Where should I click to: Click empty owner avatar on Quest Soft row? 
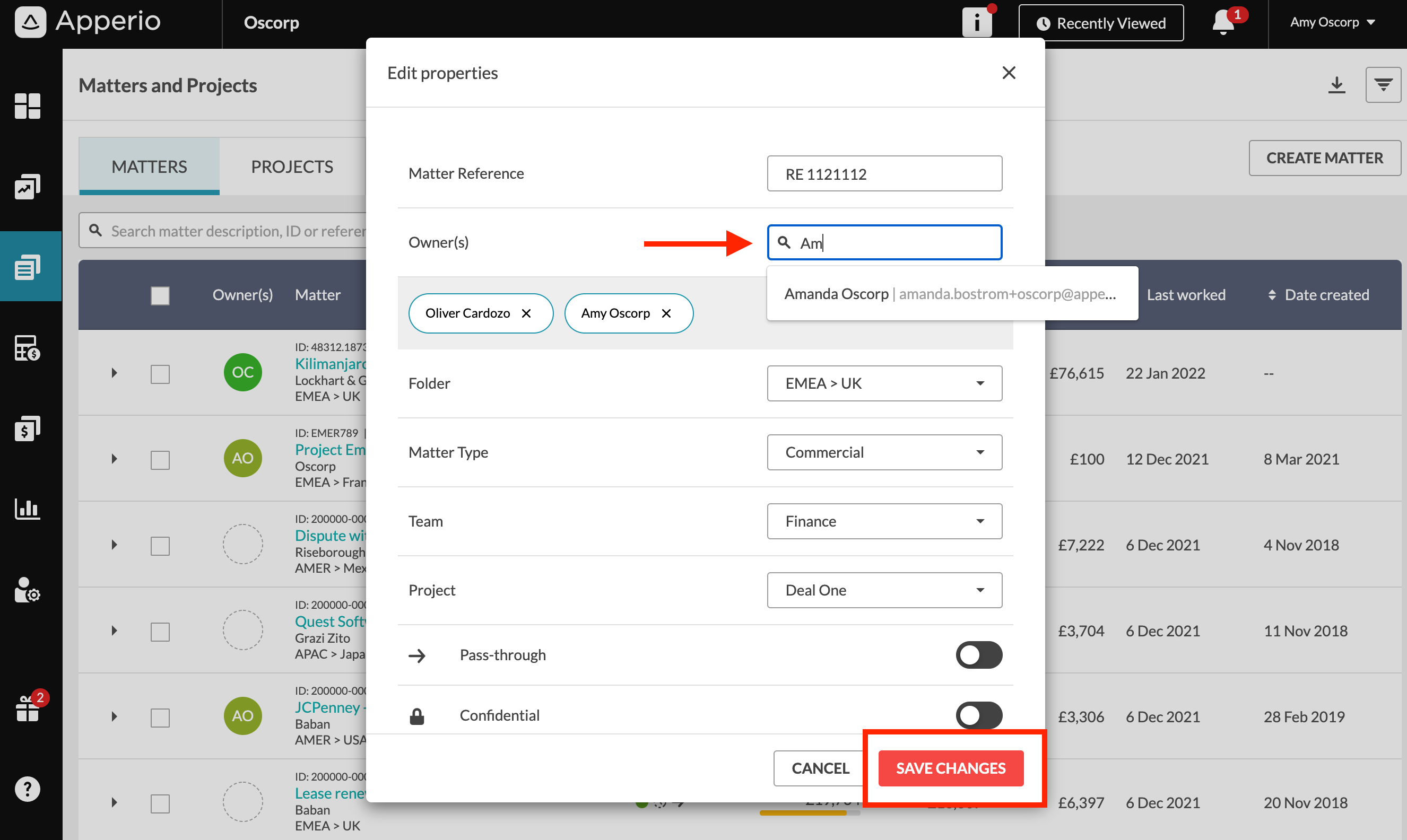click(243, 630)
